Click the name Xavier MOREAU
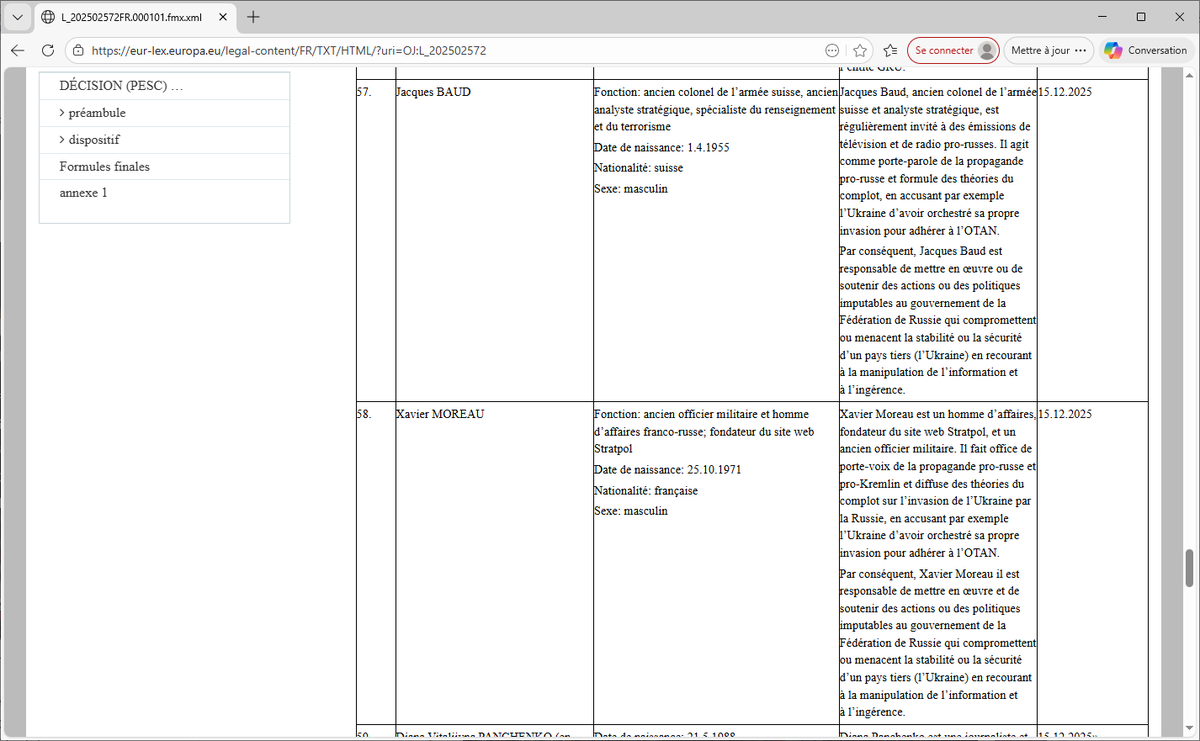 pyautogui.click(x=440, y=414)
